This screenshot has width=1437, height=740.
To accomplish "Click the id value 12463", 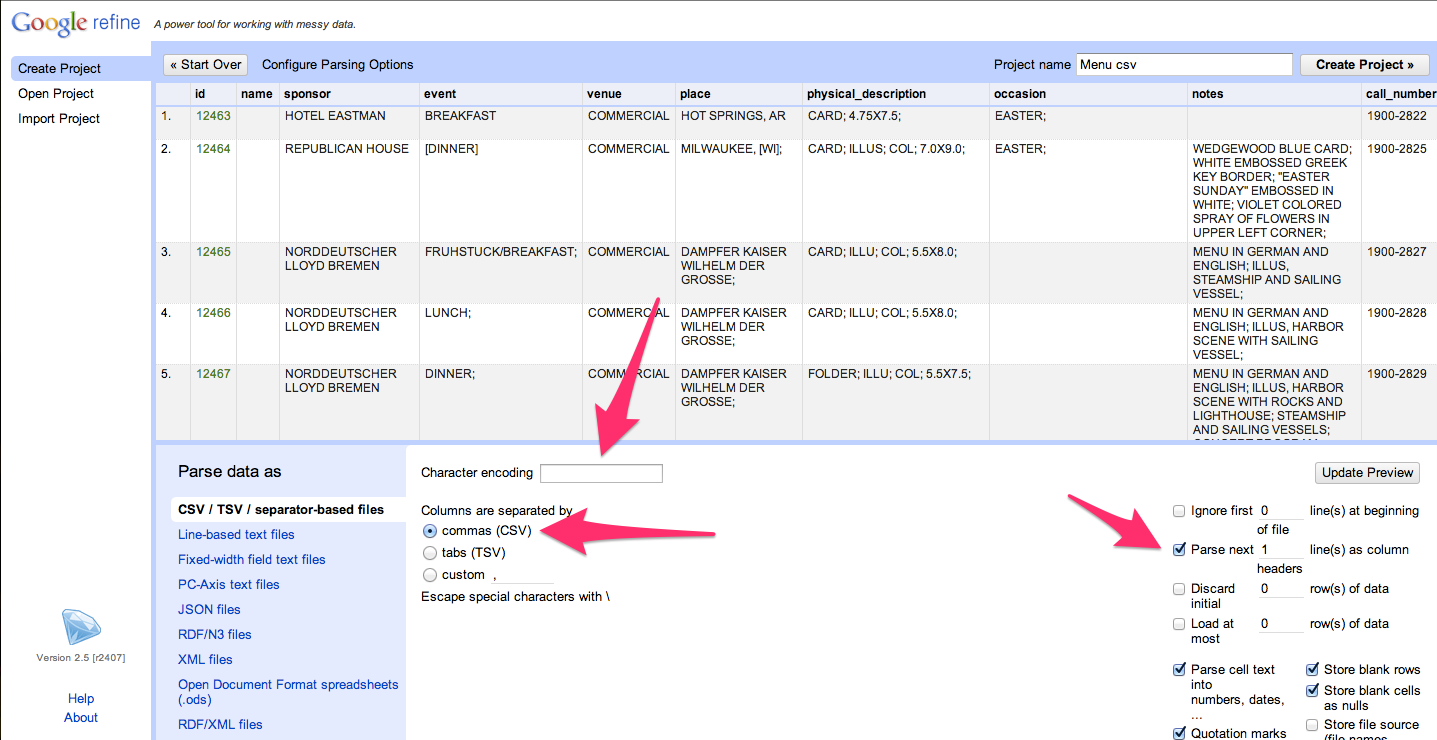I will (213, 116).
